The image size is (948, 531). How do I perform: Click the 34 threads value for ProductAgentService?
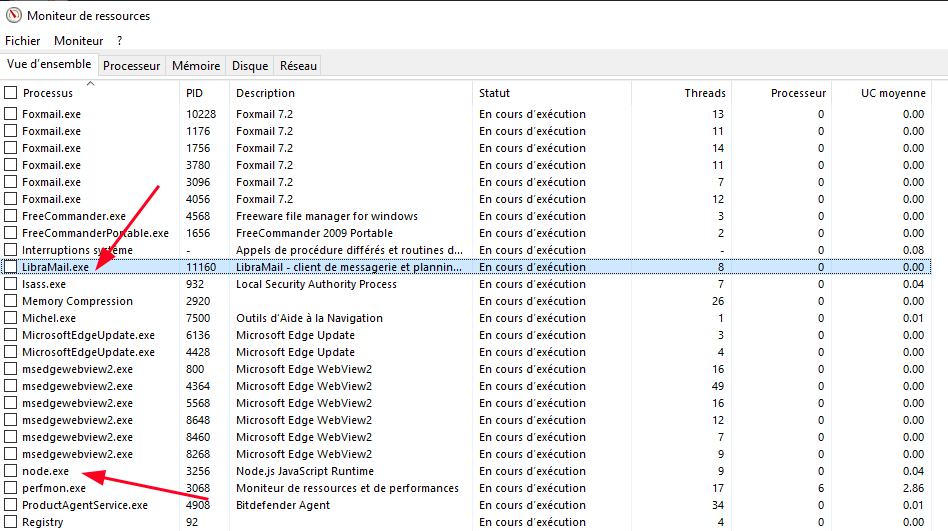[x=718, y=505]
